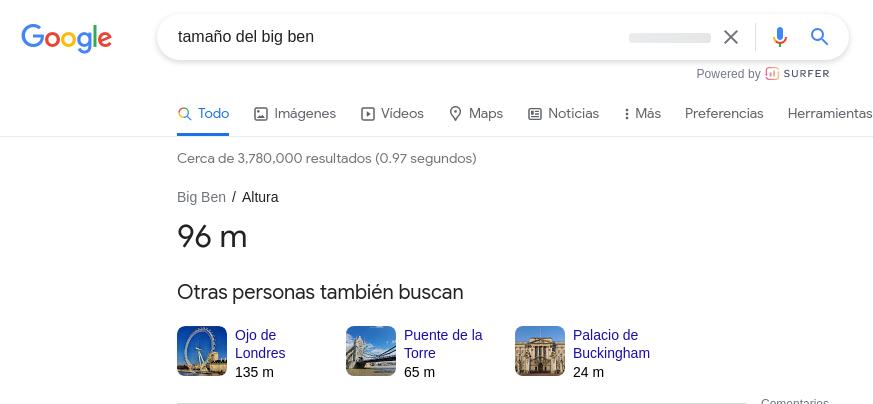The image size is (873, 404).
Task: Click the Big Ben breadcrumb link
Action: tap(201, 197)
